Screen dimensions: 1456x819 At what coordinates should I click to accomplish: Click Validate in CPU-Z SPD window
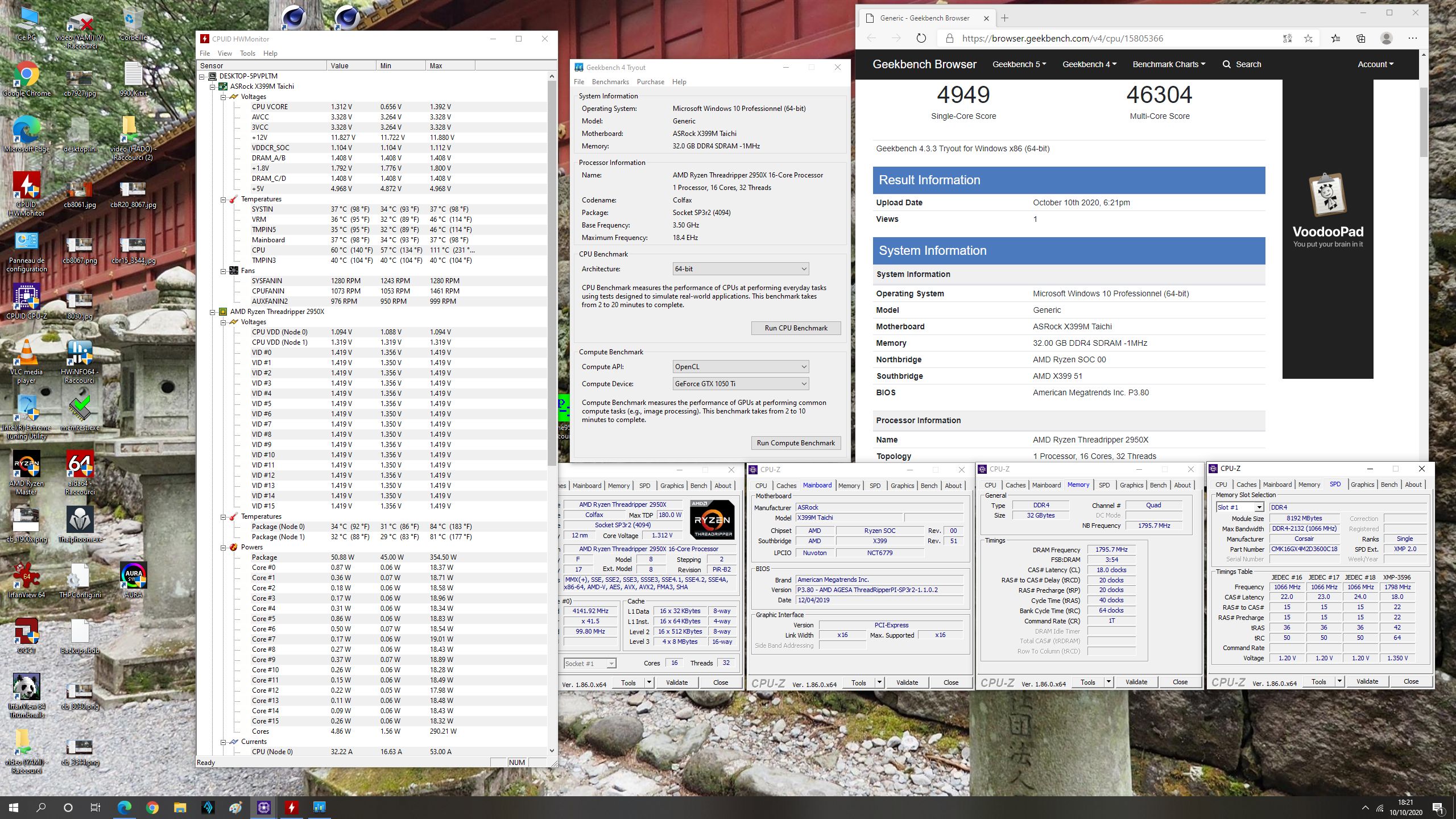point(1367,681)
